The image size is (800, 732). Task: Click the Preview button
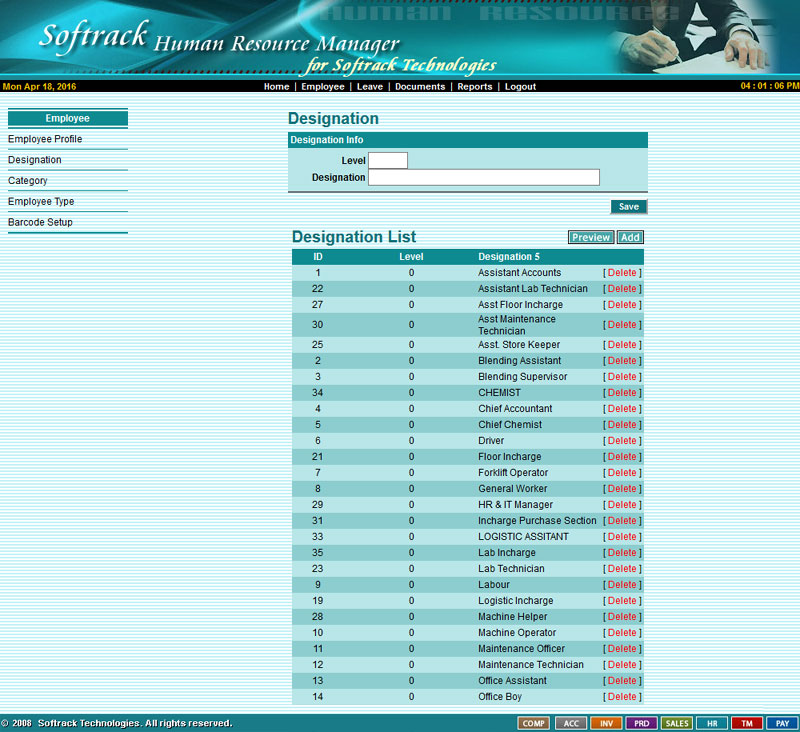pos(591,237)
